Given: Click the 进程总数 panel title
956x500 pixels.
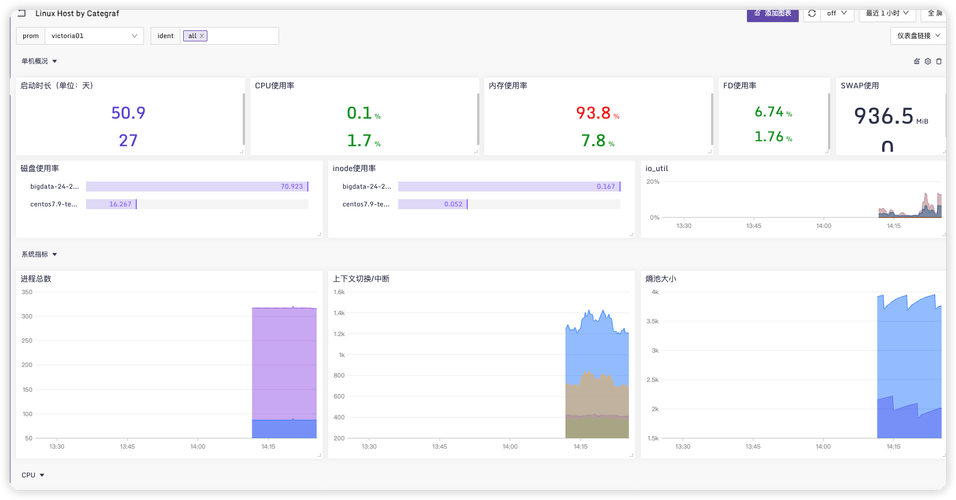Looking at the screenshot, I should click(x=36, y=279).
